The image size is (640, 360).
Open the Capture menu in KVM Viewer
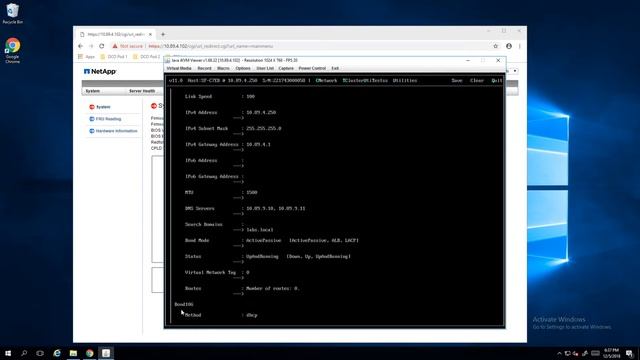(x=286, y=68)
